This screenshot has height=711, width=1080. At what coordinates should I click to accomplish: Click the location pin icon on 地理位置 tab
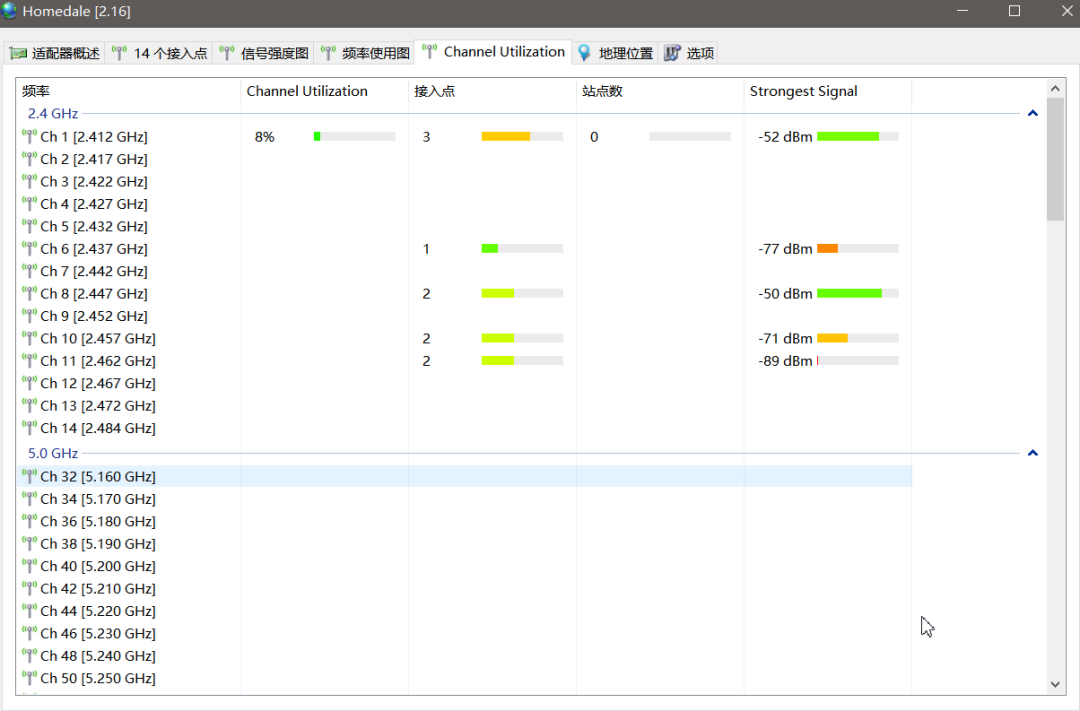pos(583,52)
